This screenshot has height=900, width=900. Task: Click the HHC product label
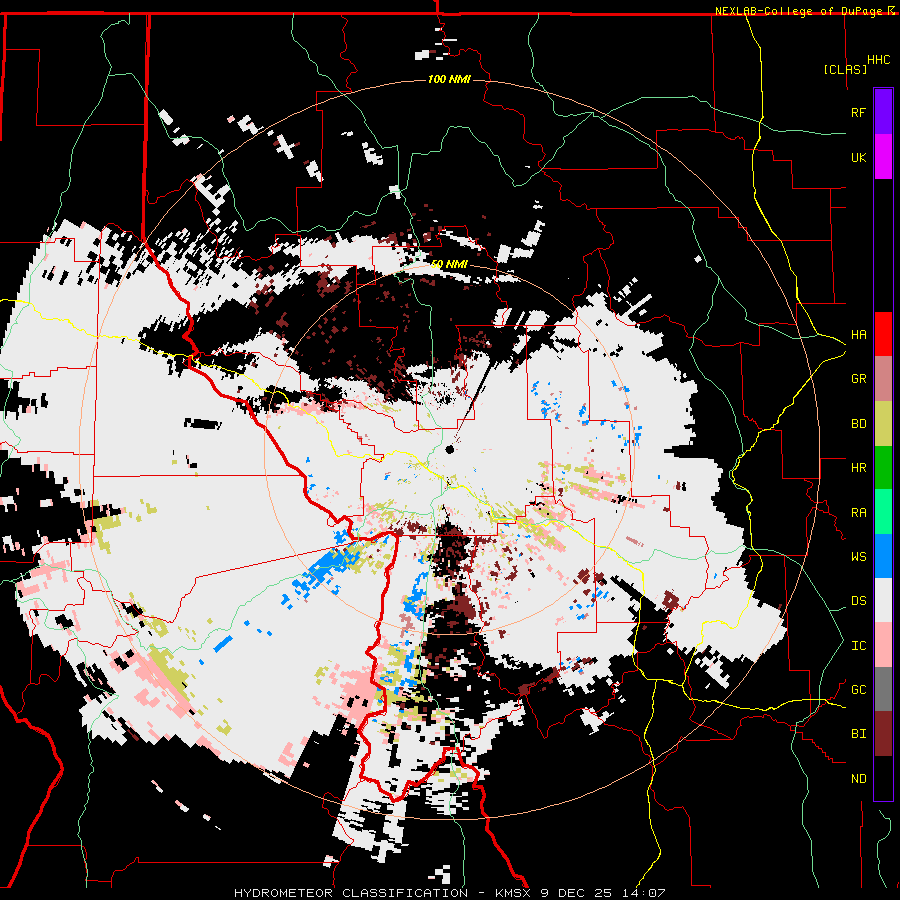coord(878,60)
